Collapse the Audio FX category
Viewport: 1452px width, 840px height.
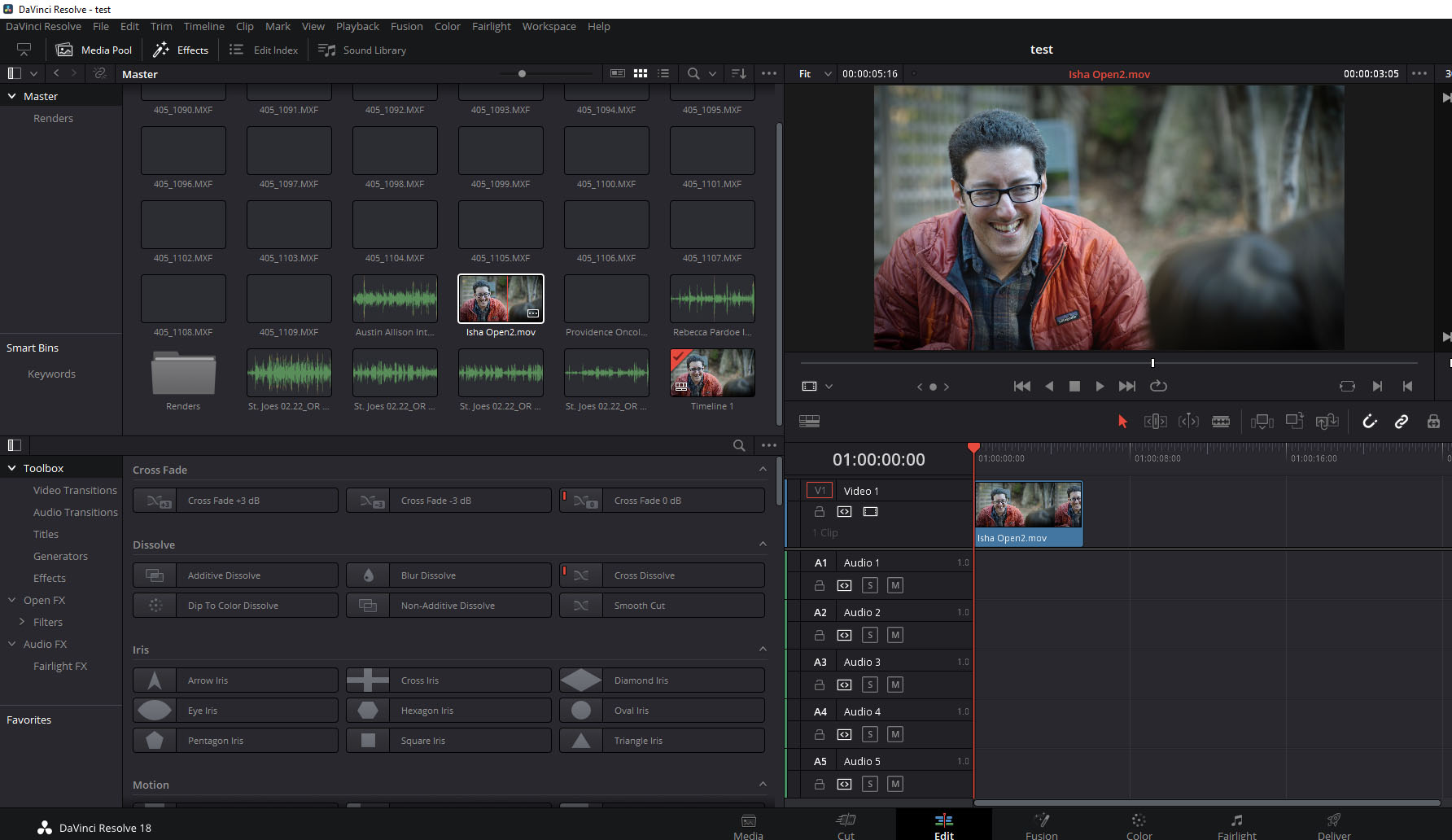point(11,644)
